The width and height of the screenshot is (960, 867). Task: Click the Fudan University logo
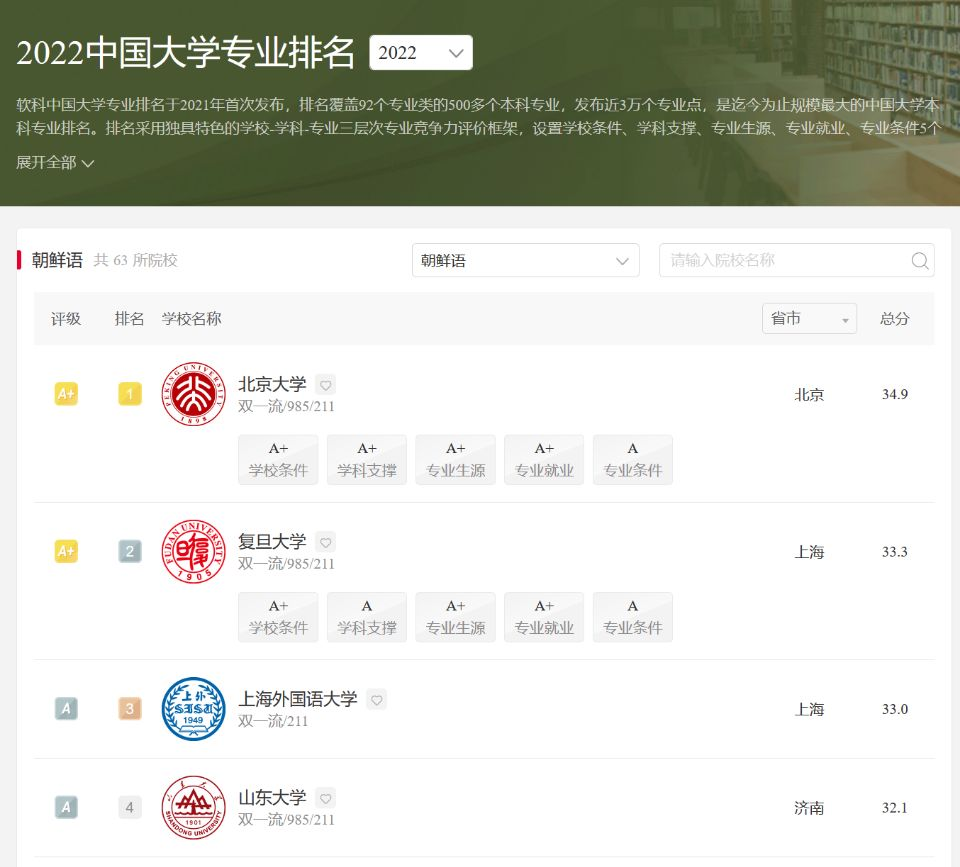(x=193, y=551)
